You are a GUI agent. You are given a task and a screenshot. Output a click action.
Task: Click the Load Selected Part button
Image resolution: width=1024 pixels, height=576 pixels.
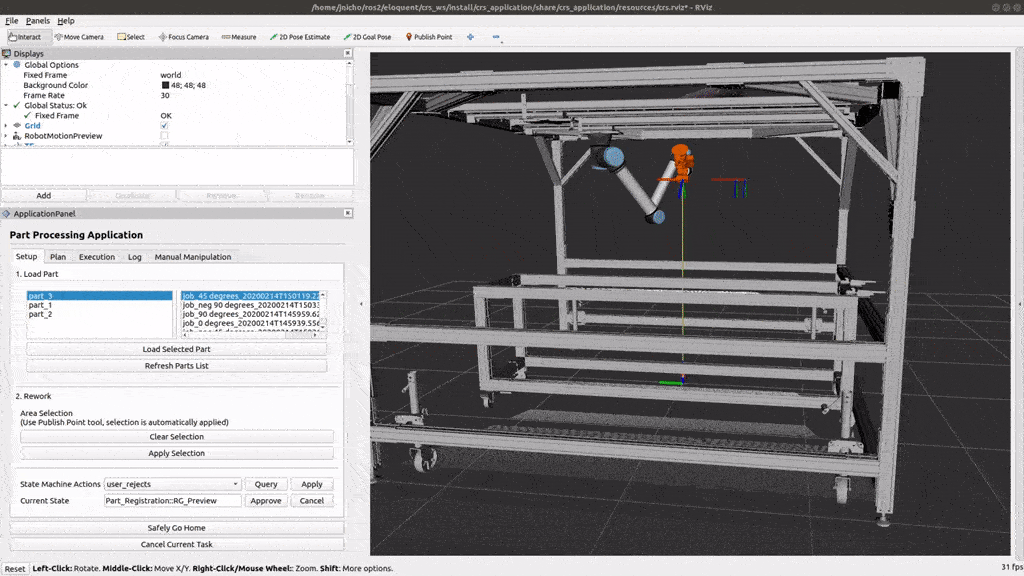point(176,349)
